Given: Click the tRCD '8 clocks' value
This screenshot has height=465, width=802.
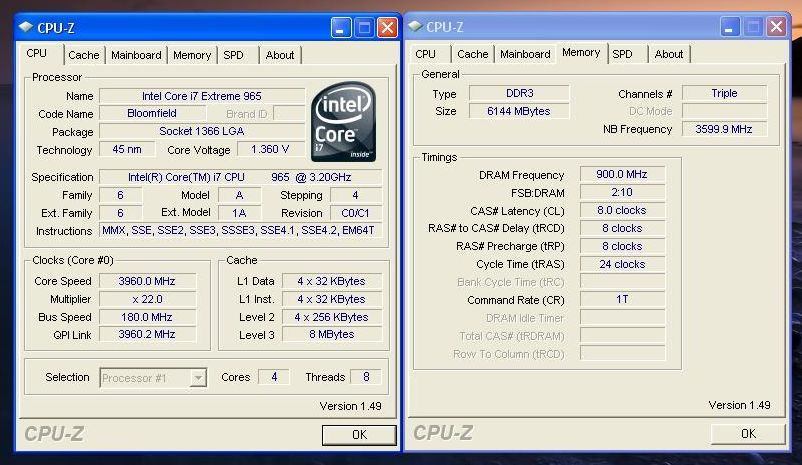Looking at the screenshot, I should coord(622,228).
